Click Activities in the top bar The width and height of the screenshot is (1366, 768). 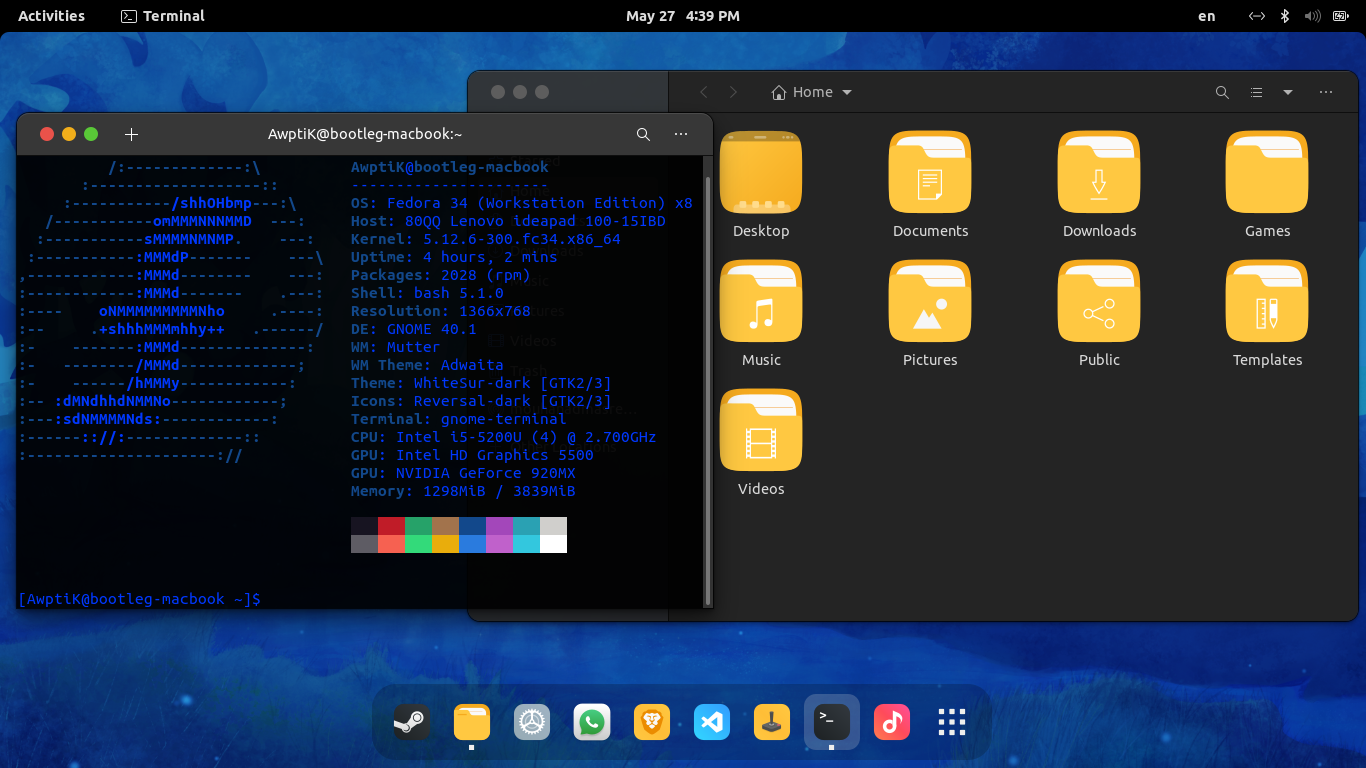coord(50,15)
